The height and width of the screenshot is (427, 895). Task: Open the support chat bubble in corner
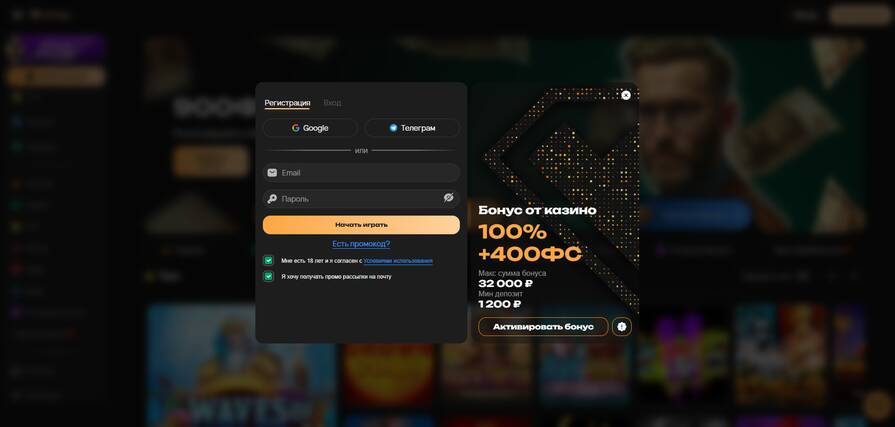tap(876, 405)
